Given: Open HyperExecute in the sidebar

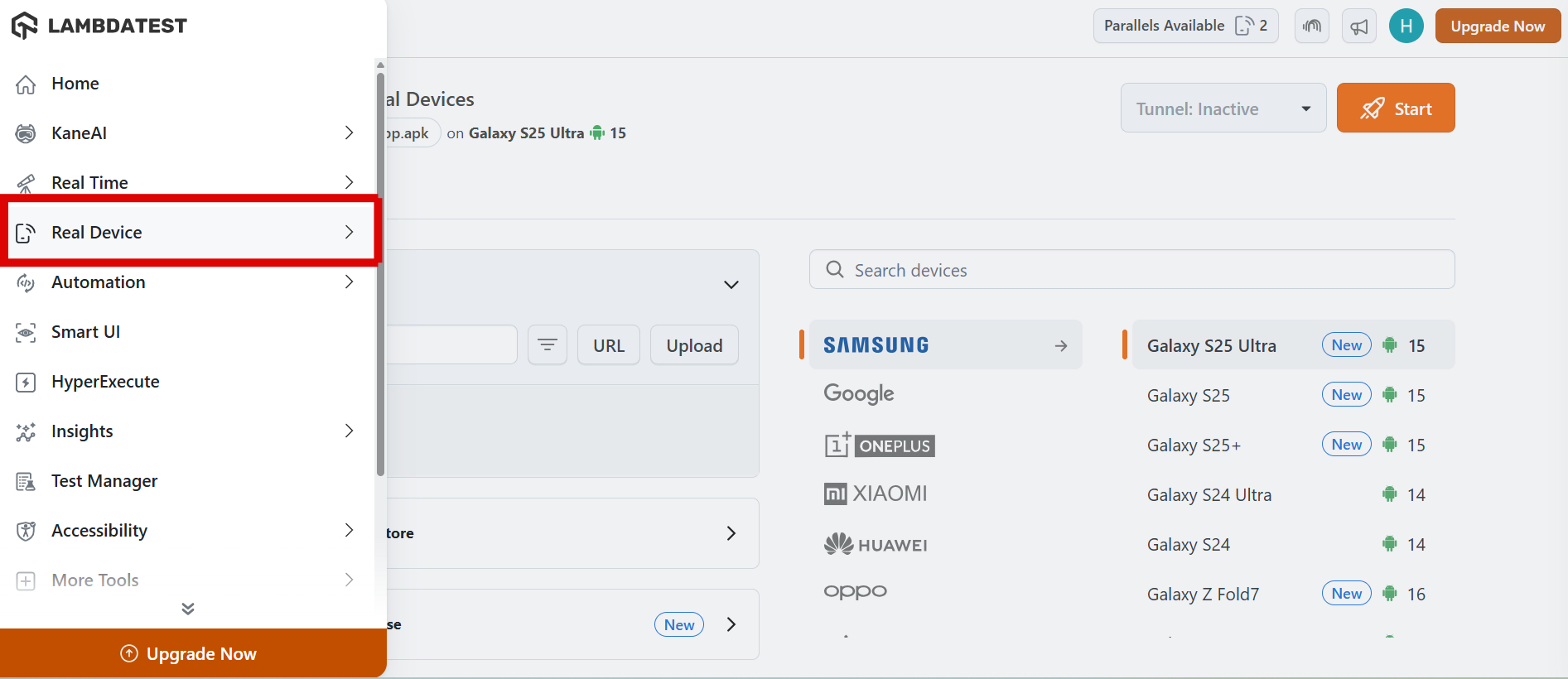Looking at the screenshot, I should pos(105,382).
